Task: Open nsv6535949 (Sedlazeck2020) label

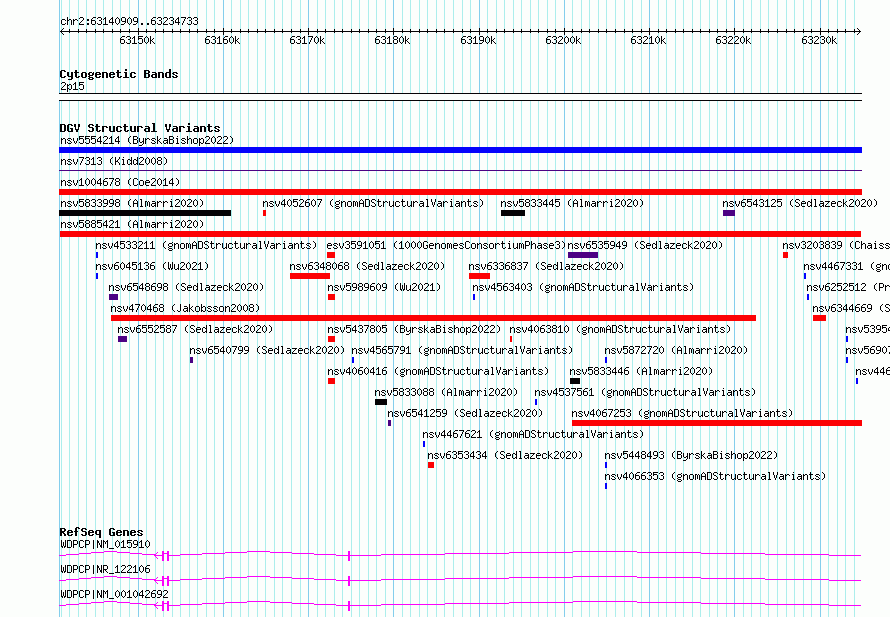Action: point(645,245)
